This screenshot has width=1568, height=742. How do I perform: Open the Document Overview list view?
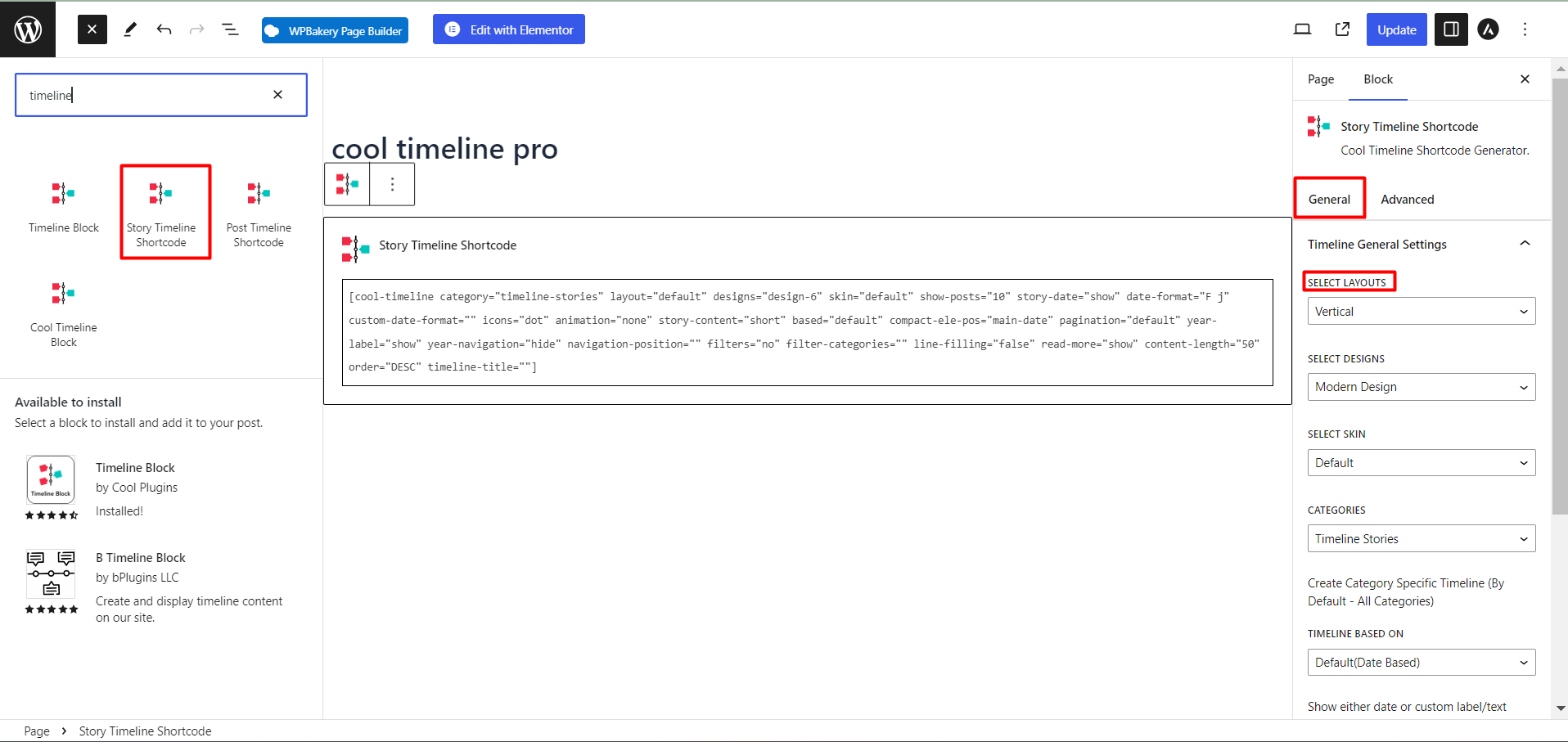click(x=230, y=29)
